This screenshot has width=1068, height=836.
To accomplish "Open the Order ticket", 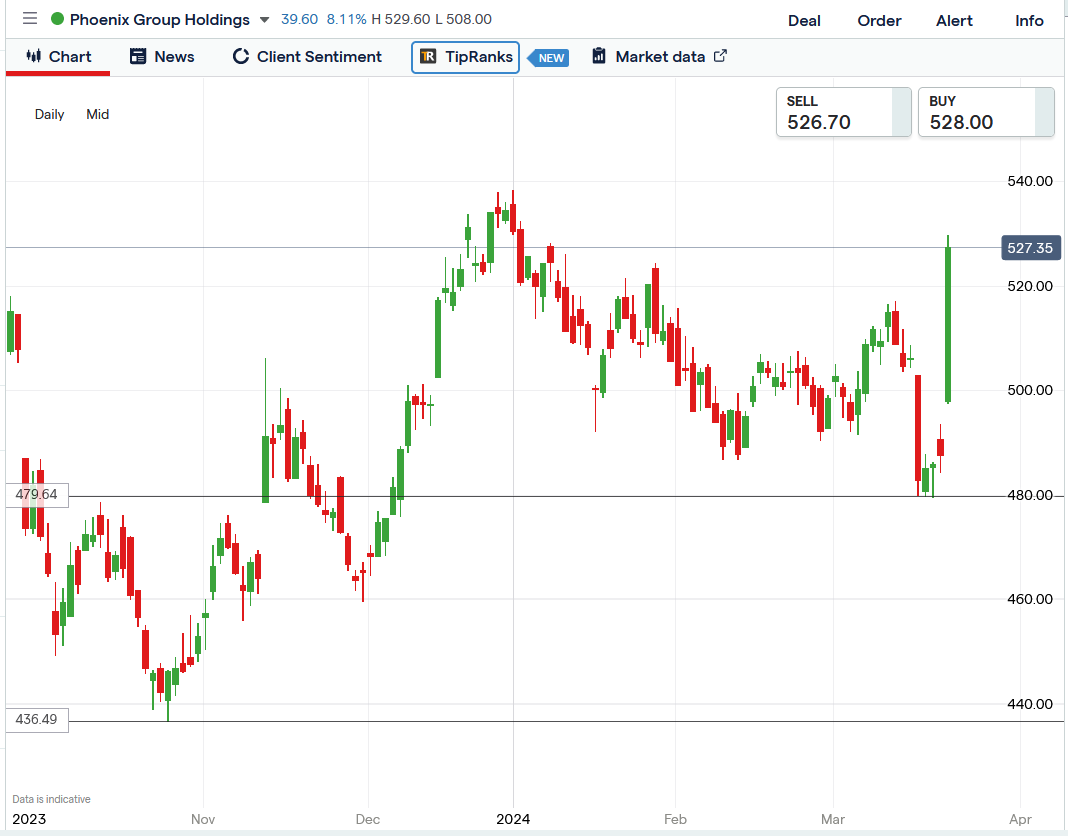I will pyautogui.click(x=879, y=21).
